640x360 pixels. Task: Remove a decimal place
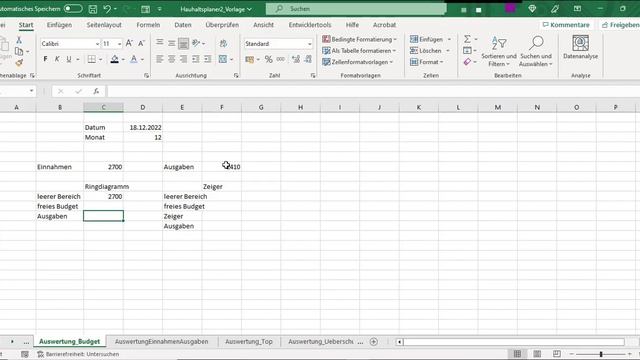pos(308,60)
